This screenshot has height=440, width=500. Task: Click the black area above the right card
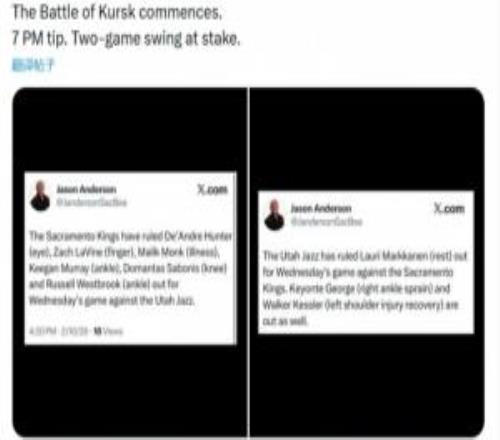[x=367, y=138]
